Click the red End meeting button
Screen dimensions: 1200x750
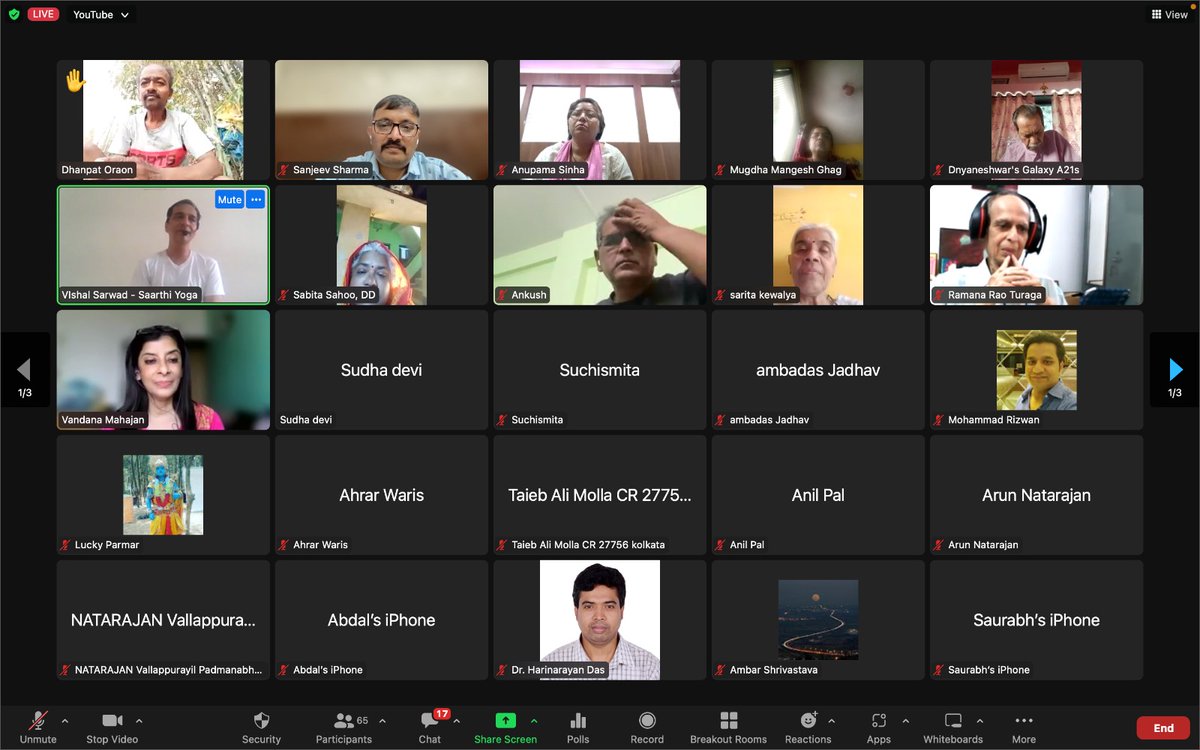click(x=1163, y=728)
